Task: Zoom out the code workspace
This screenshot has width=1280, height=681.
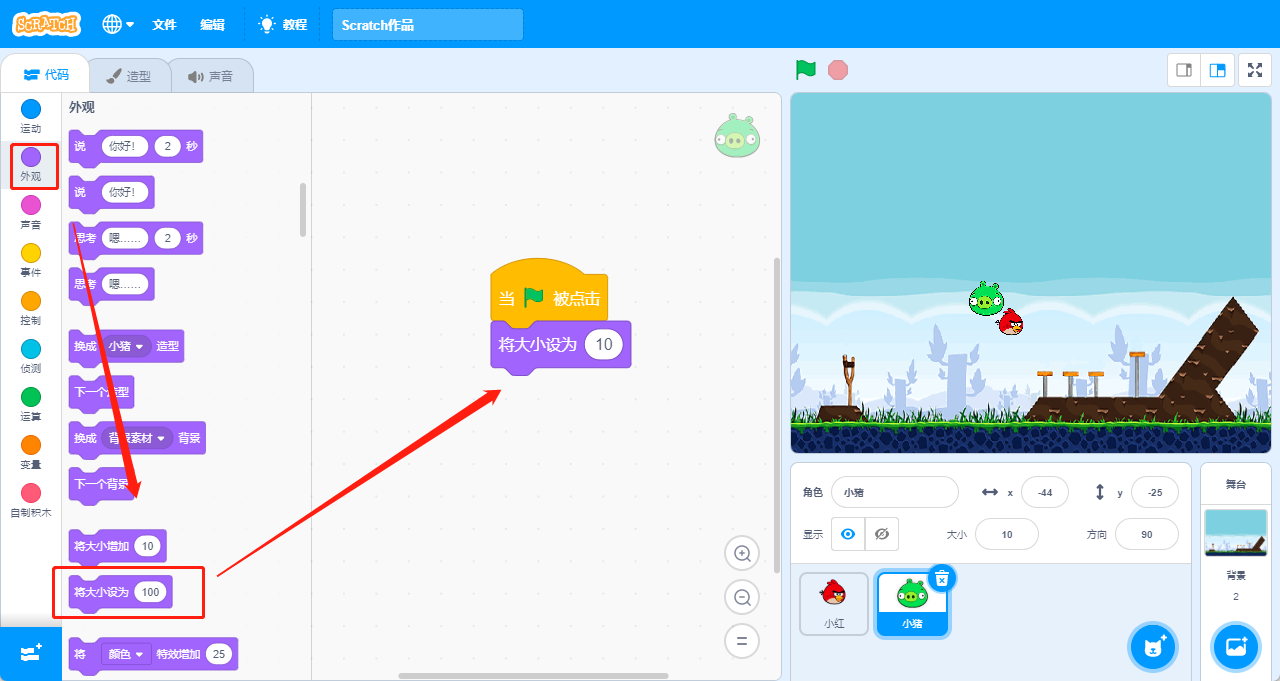Action: (742, 597)
